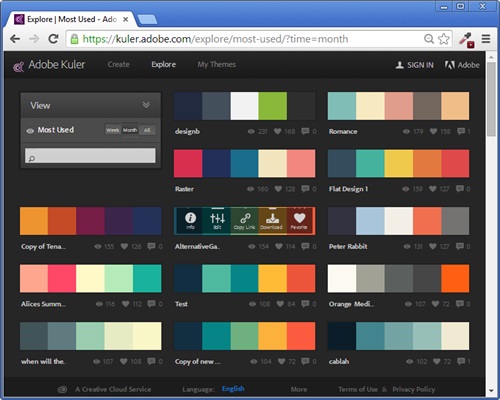Open the Edit sliders icon on AlternativeGa
The height and width of the screenshot is (400, 500).
coord(217,221)
